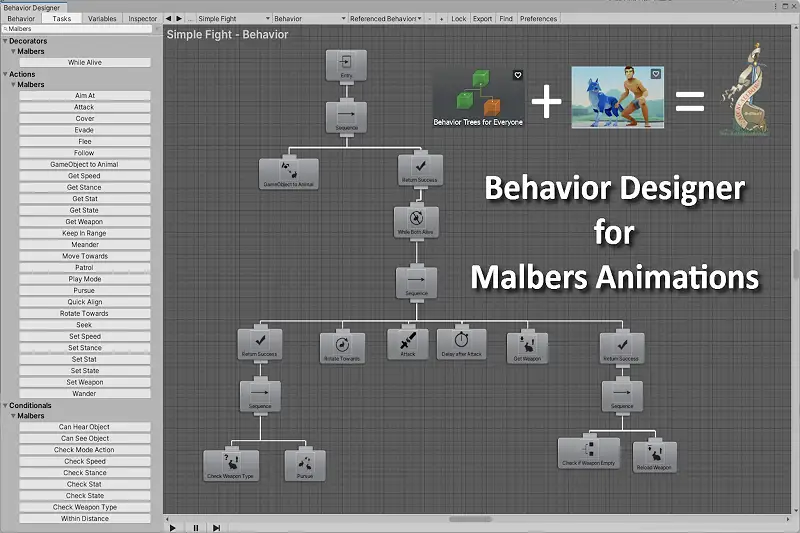Select the Return Success node above Reload Weapon
Screen dimensions: 800x533
click(x=622, y=348)
